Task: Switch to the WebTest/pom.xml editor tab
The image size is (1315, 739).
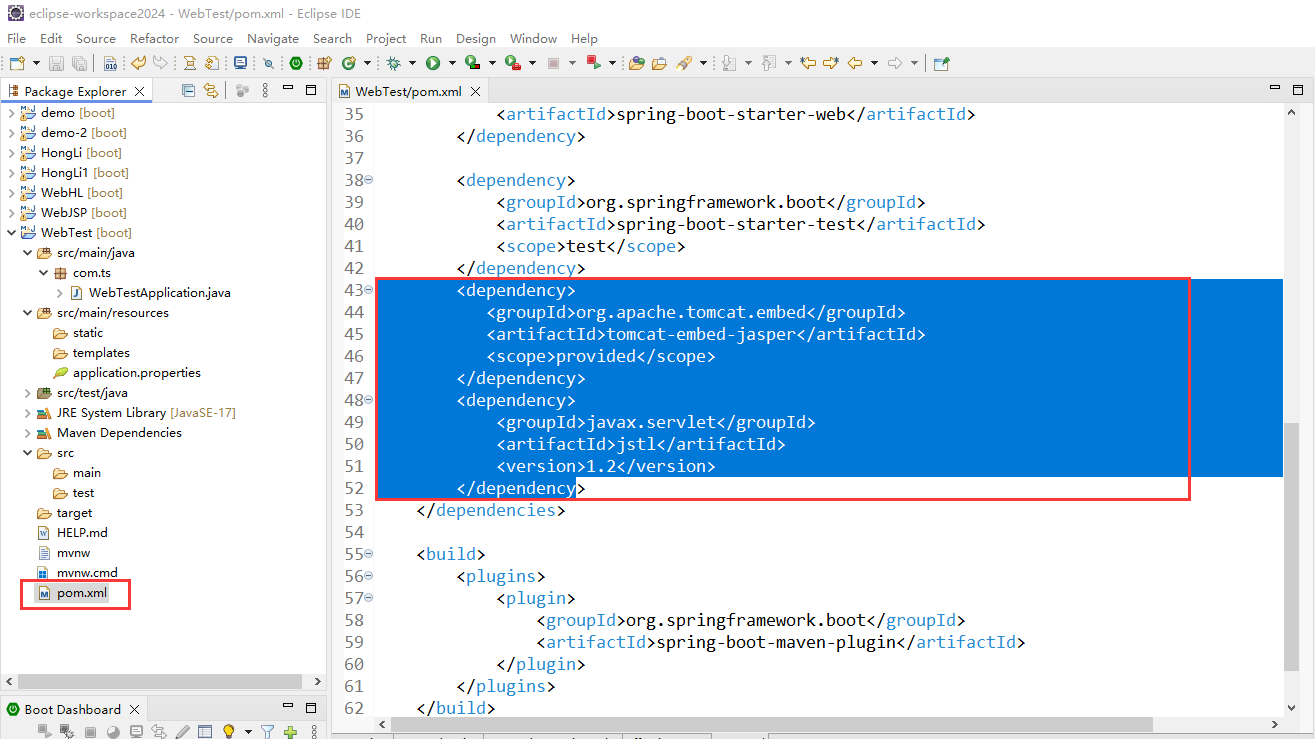Action: (x=407, y=89)
